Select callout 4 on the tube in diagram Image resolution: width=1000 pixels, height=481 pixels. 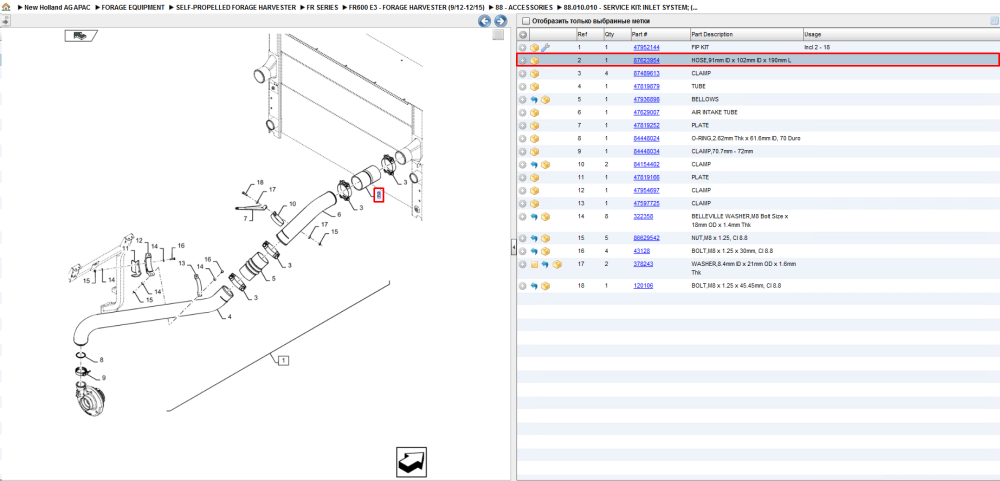(229, 317)
